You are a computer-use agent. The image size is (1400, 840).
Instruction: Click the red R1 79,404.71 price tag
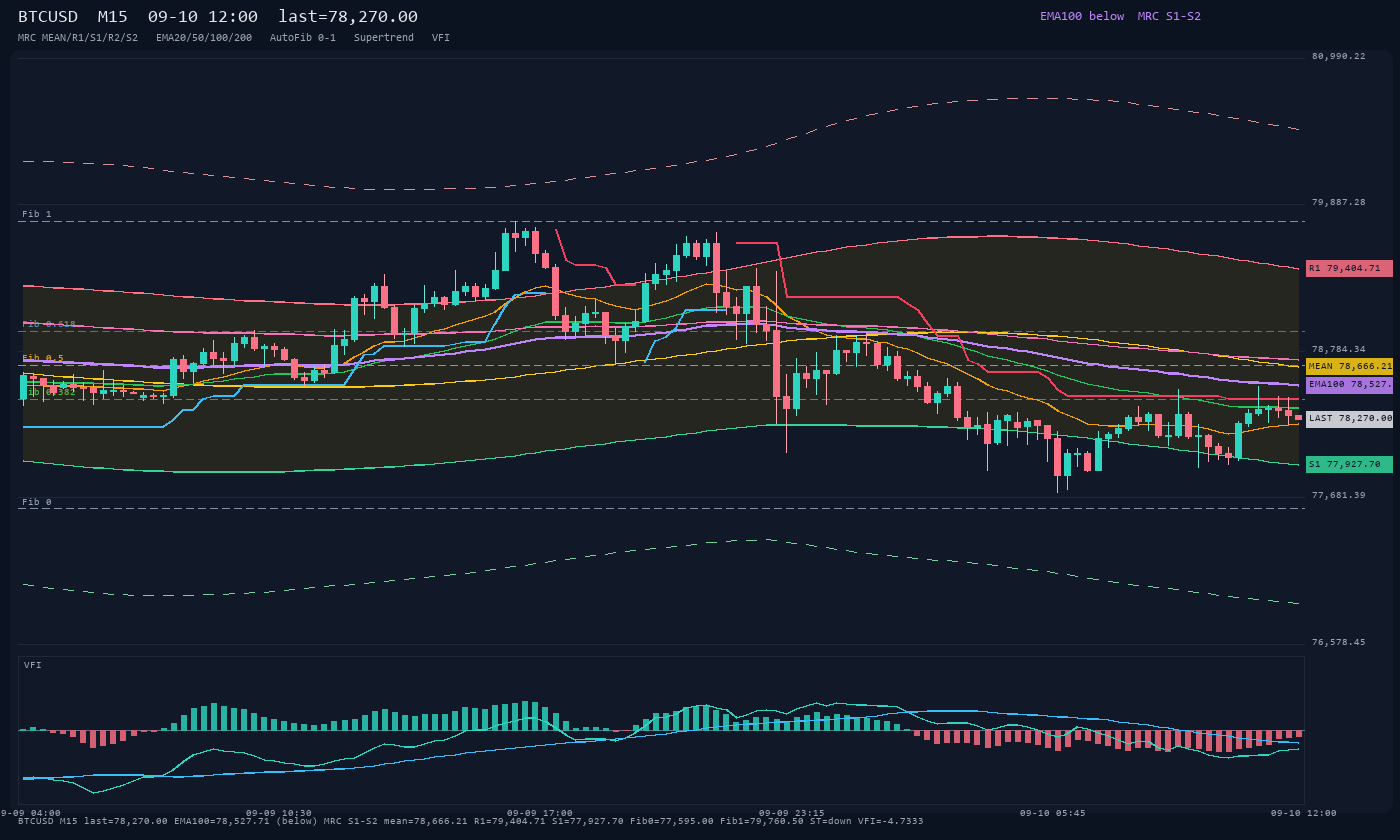[x=1349, y=268]
